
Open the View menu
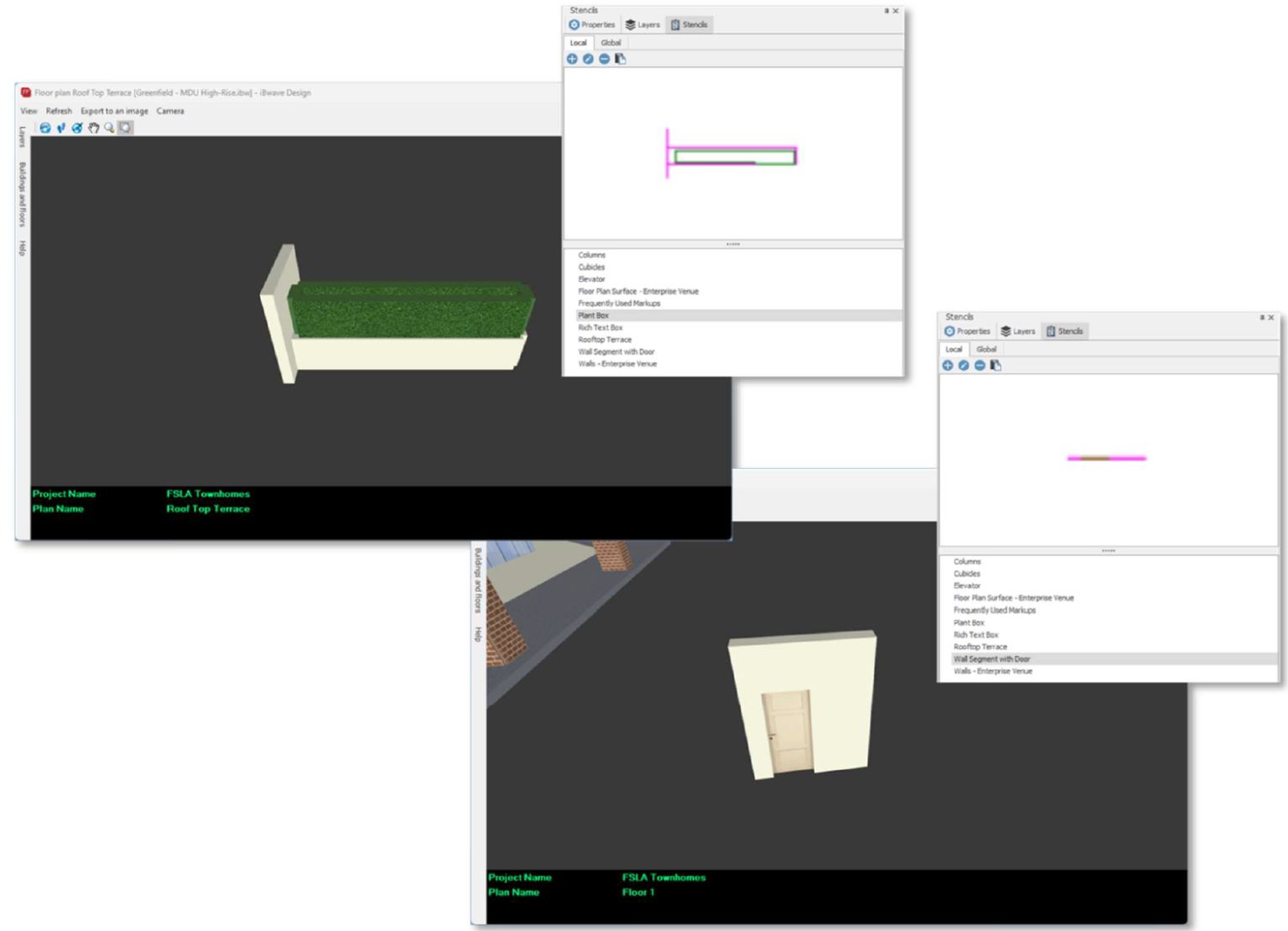[x=29, y=111]
